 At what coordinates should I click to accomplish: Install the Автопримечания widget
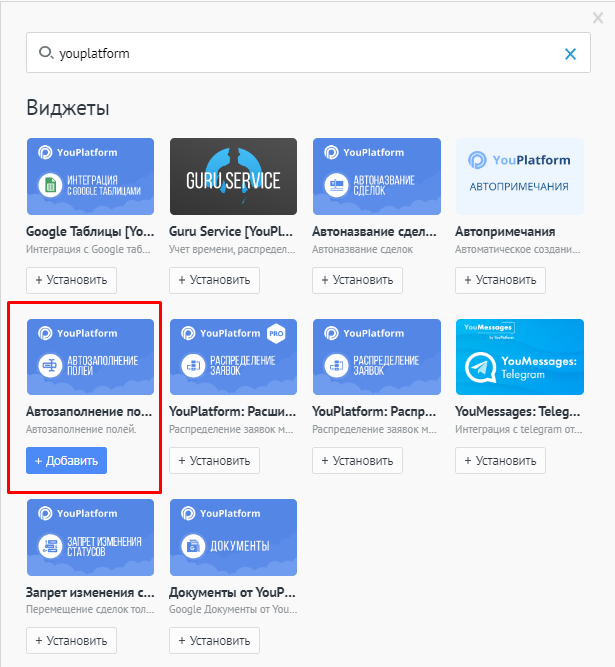(500, 280)
